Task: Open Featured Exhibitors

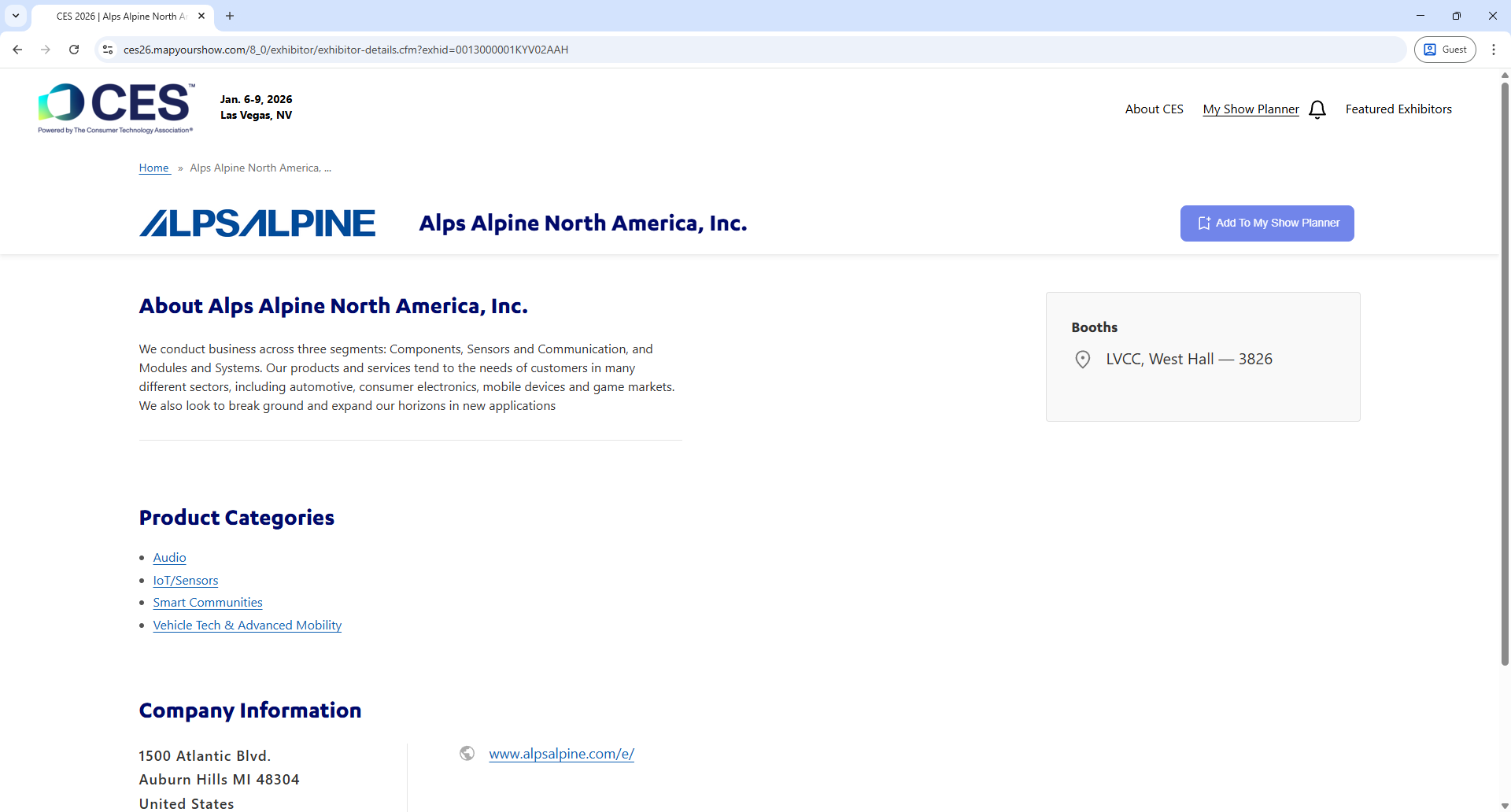Action: [1398, 109]
